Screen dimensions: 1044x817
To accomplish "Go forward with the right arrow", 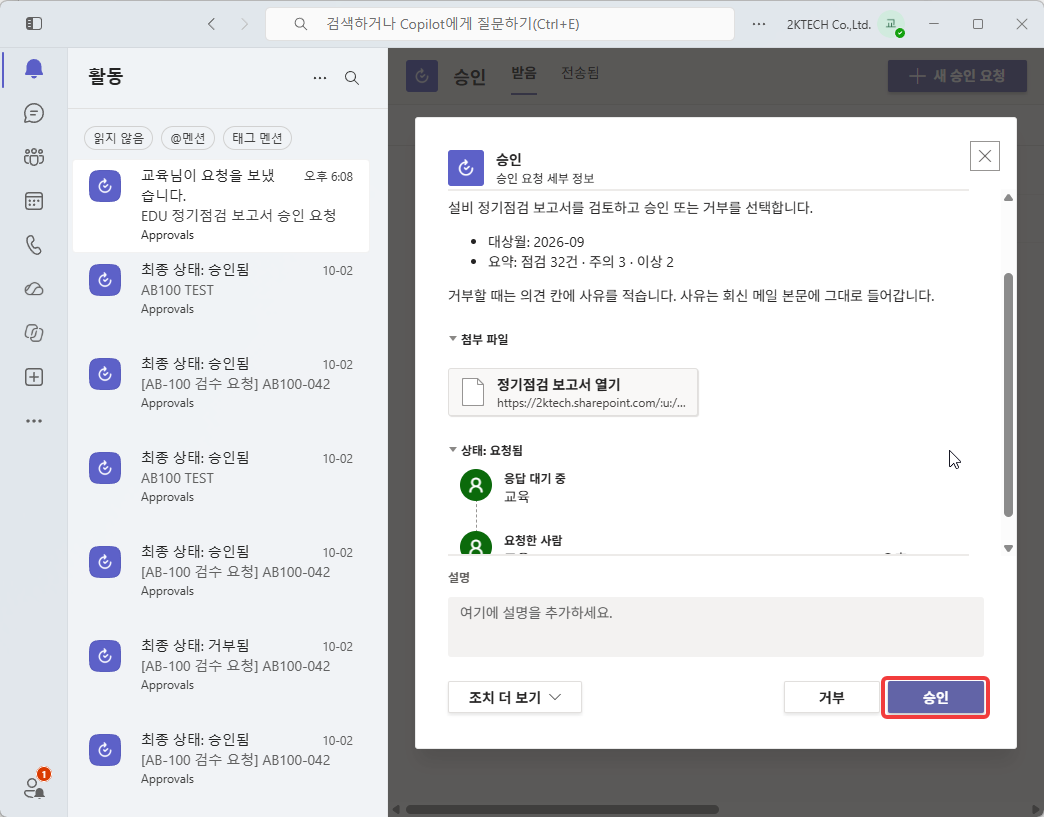I will click(x=244, y=24).
